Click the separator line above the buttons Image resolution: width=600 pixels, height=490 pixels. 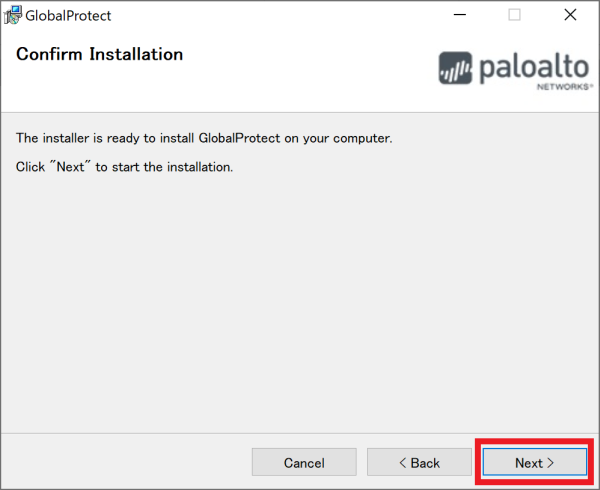pyautogui.click(x=300, y=434)
